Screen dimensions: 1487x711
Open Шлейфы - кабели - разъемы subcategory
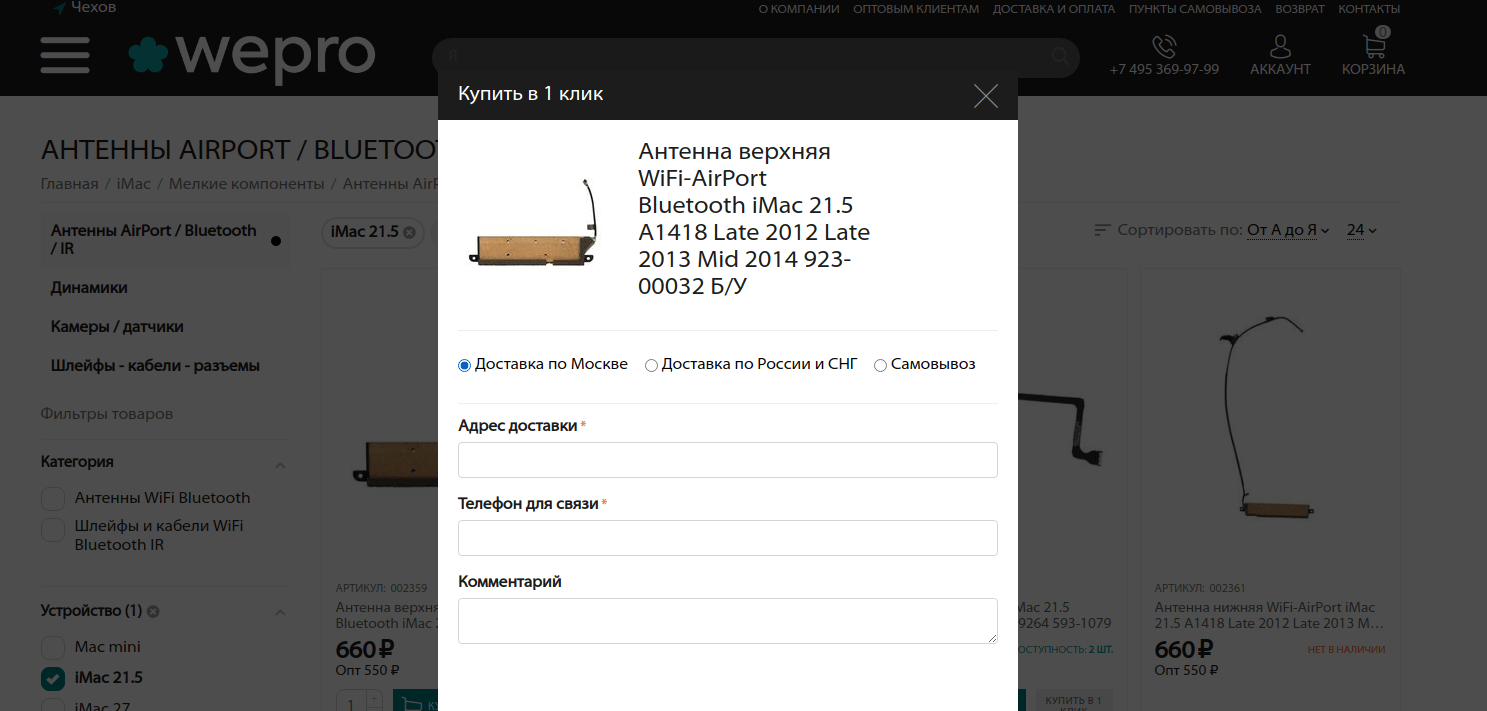[155, 366]
